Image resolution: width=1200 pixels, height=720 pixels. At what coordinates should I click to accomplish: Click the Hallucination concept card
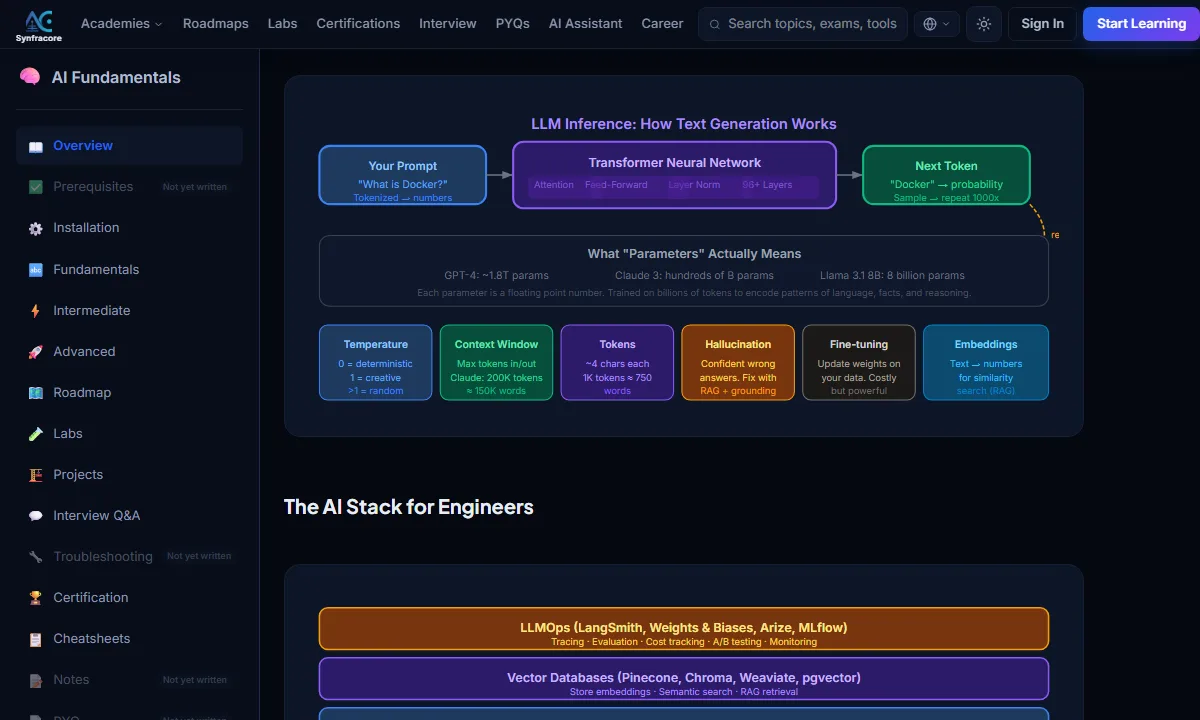coord(738,363)
